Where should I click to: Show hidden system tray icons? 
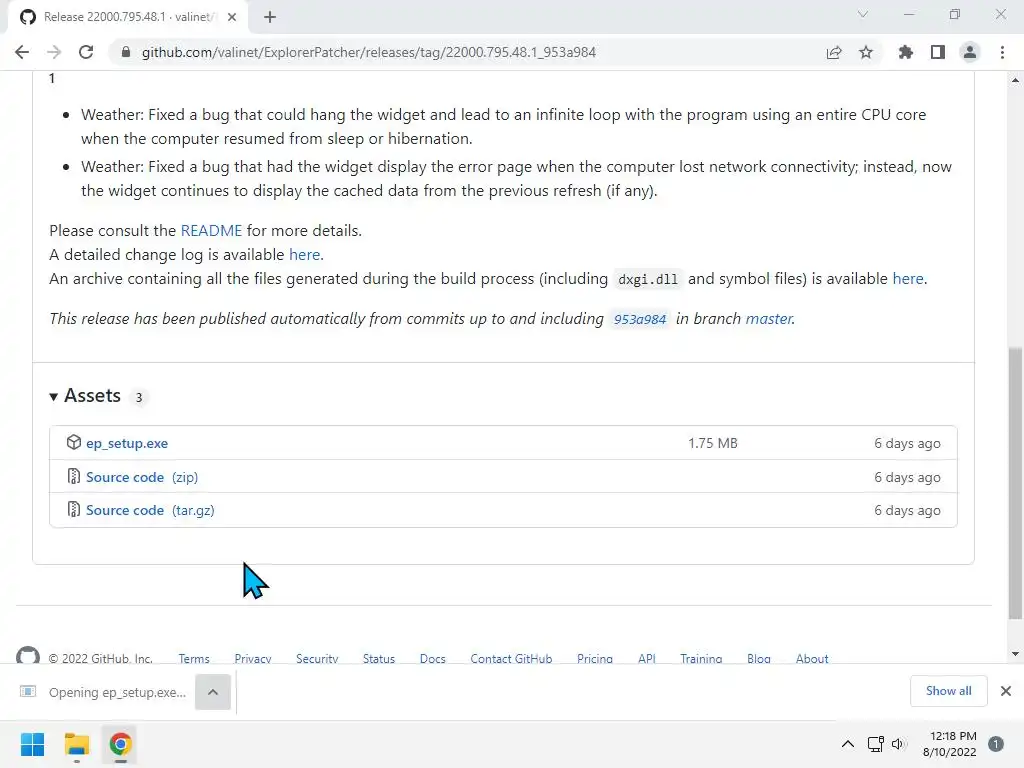(x=848, y=744)
